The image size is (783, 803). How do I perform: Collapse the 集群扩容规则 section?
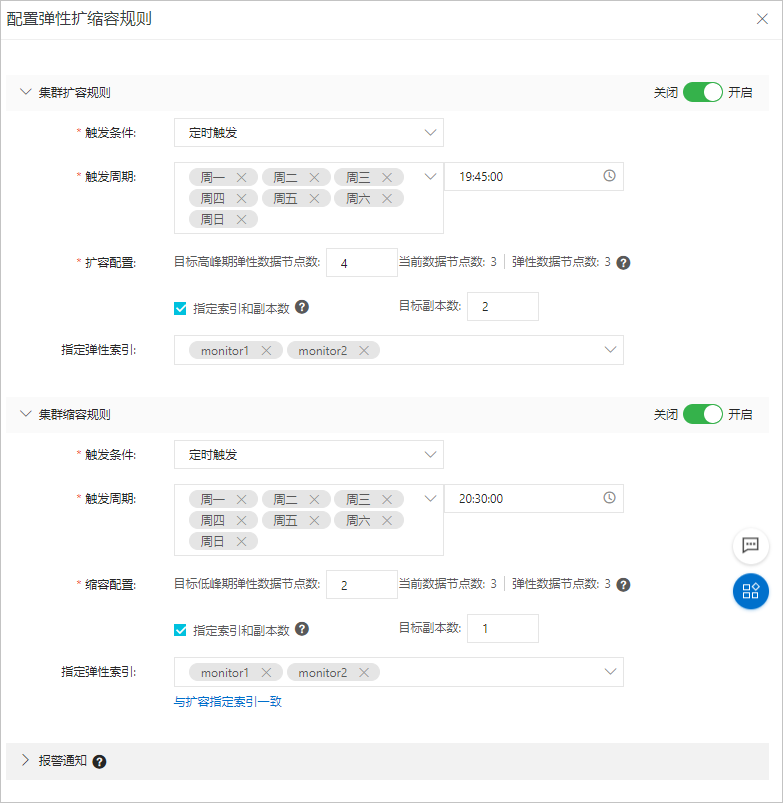(x=26, y=92)
